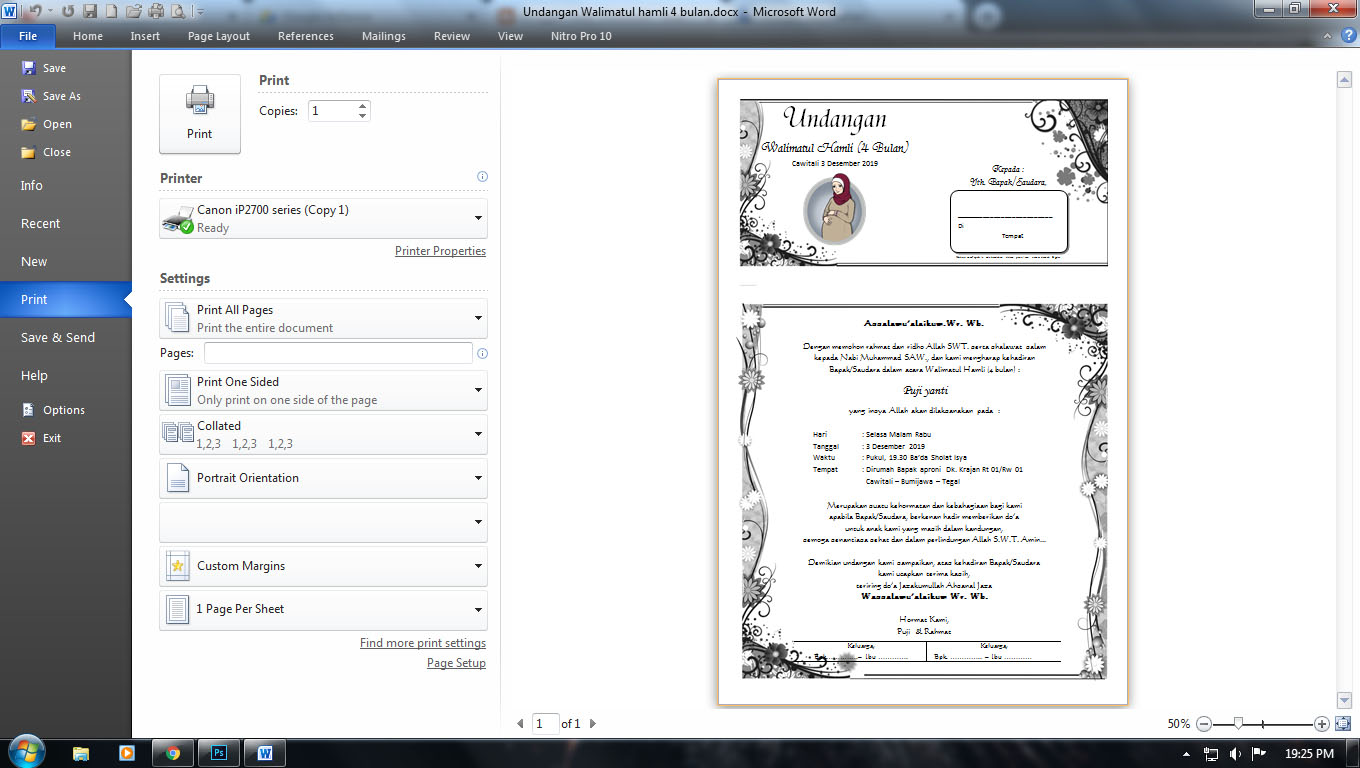
Task: Open the Customize Quick Access Toolbar arrow
Action: [200, 13]
